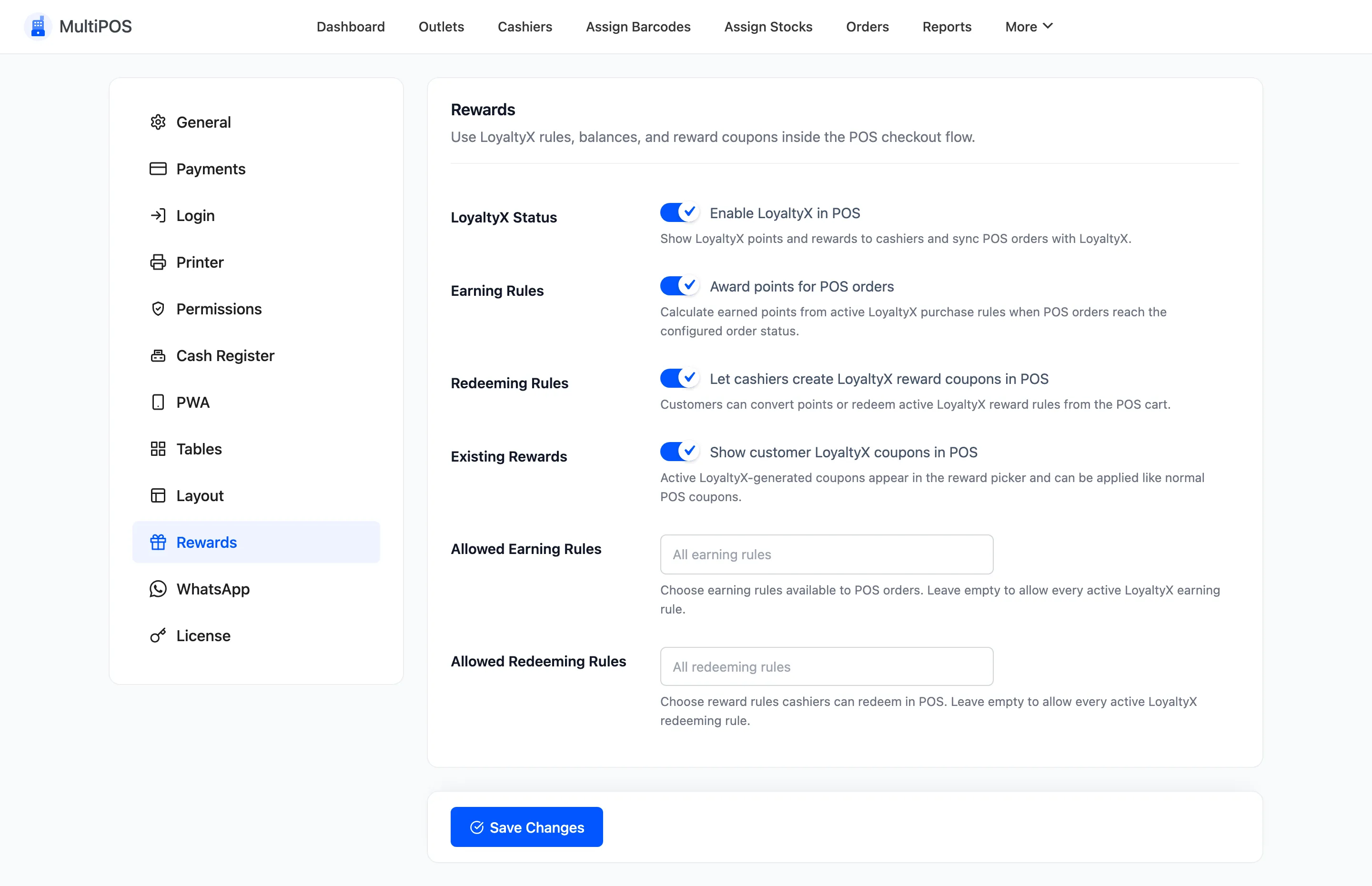Click the WhatsApp logo icon
This screenshot has height=886, width=1372.
(x=158, y=589)
